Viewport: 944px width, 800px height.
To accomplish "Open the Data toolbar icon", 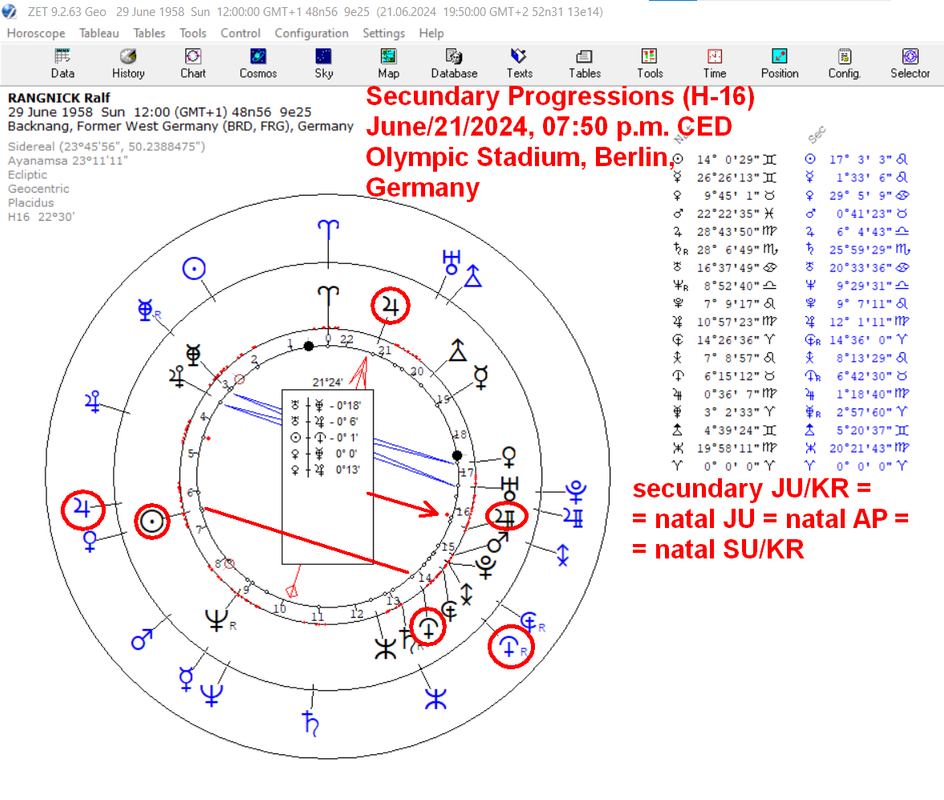I will point(63,64).
